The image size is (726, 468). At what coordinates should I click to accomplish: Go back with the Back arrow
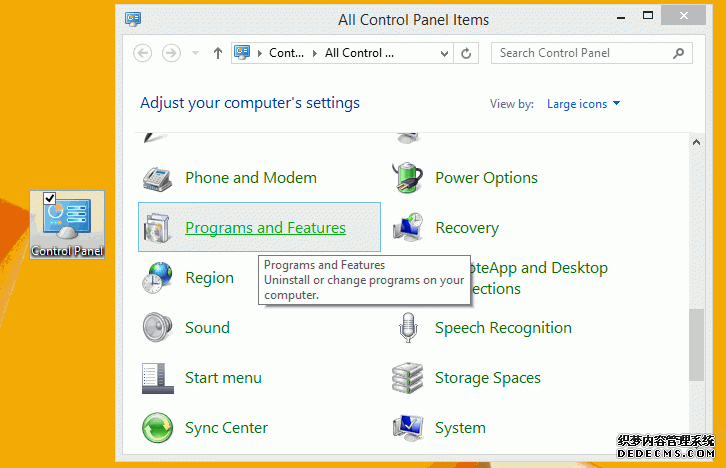pos(143,53)
